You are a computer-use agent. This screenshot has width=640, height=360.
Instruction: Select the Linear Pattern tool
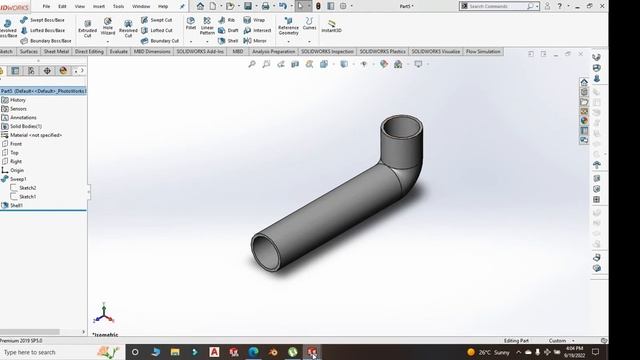tap(207, 26)
